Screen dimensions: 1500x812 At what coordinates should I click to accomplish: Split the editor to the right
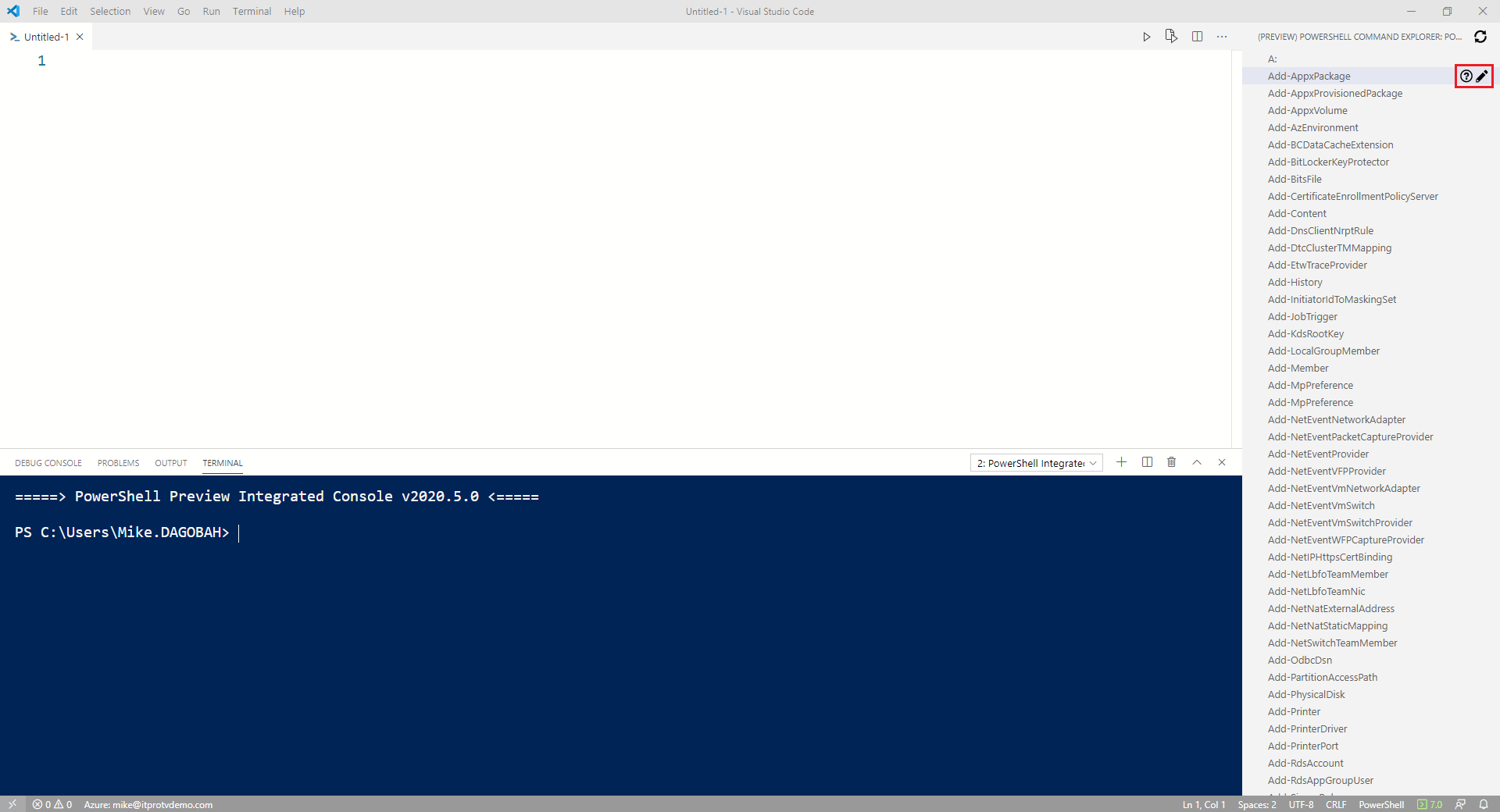[x=1197, y=37]
